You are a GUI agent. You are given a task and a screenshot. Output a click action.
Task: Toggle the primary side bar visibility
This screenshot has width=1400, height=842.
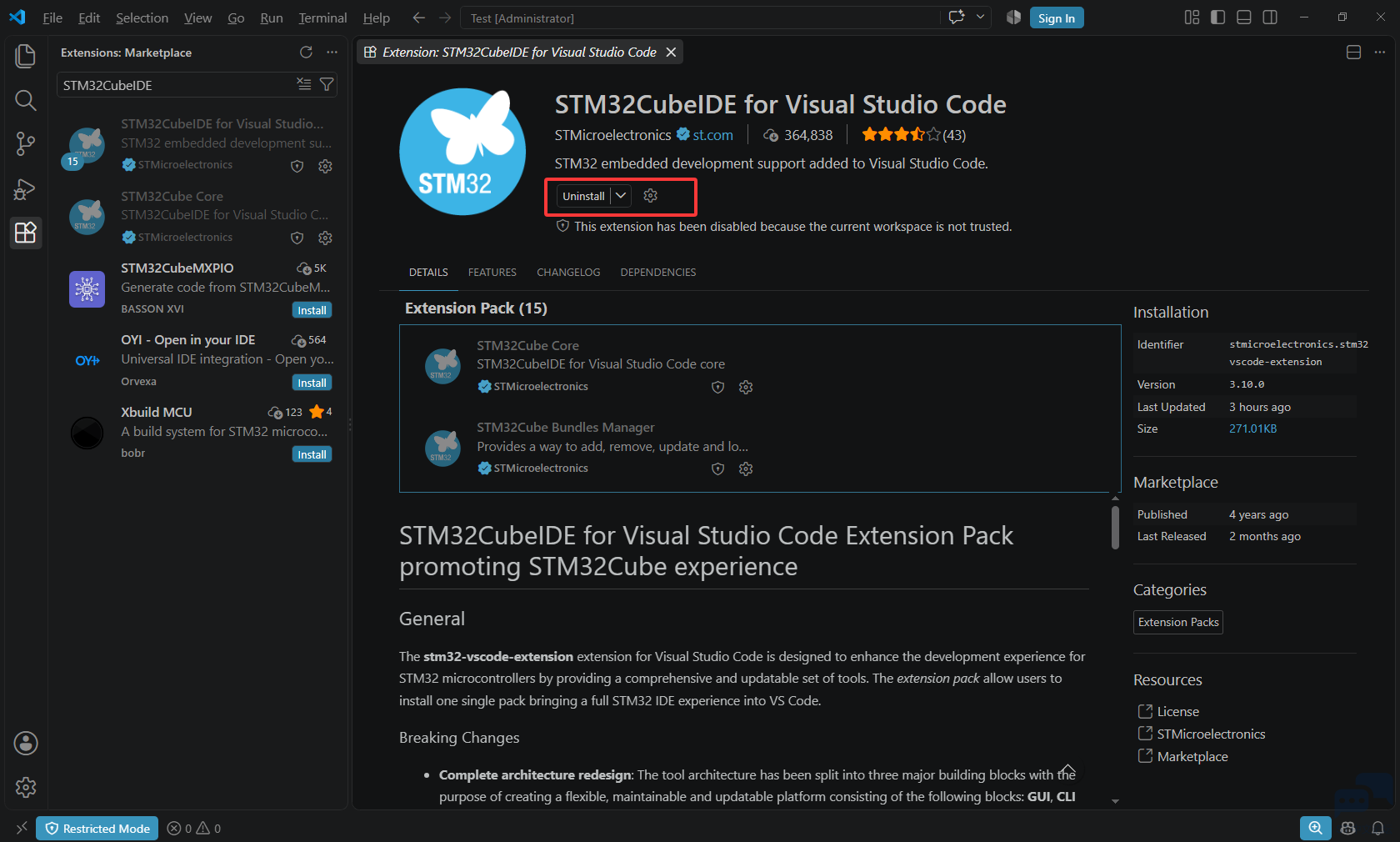[1217, 18]
